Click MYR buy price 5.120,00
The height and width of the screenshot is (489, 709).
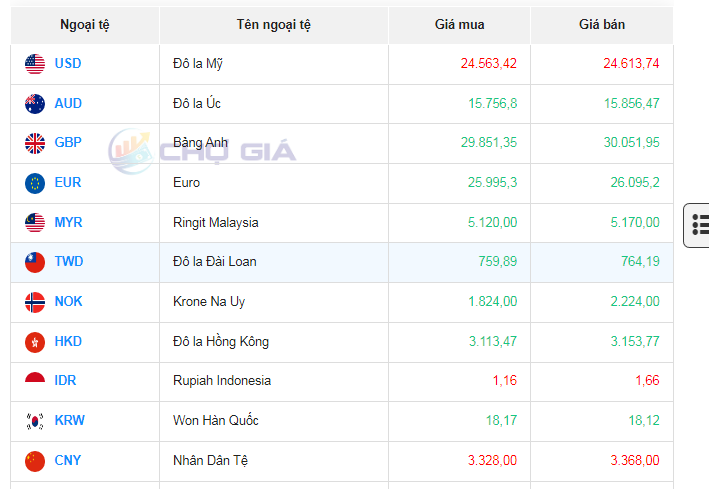(492, 222)
